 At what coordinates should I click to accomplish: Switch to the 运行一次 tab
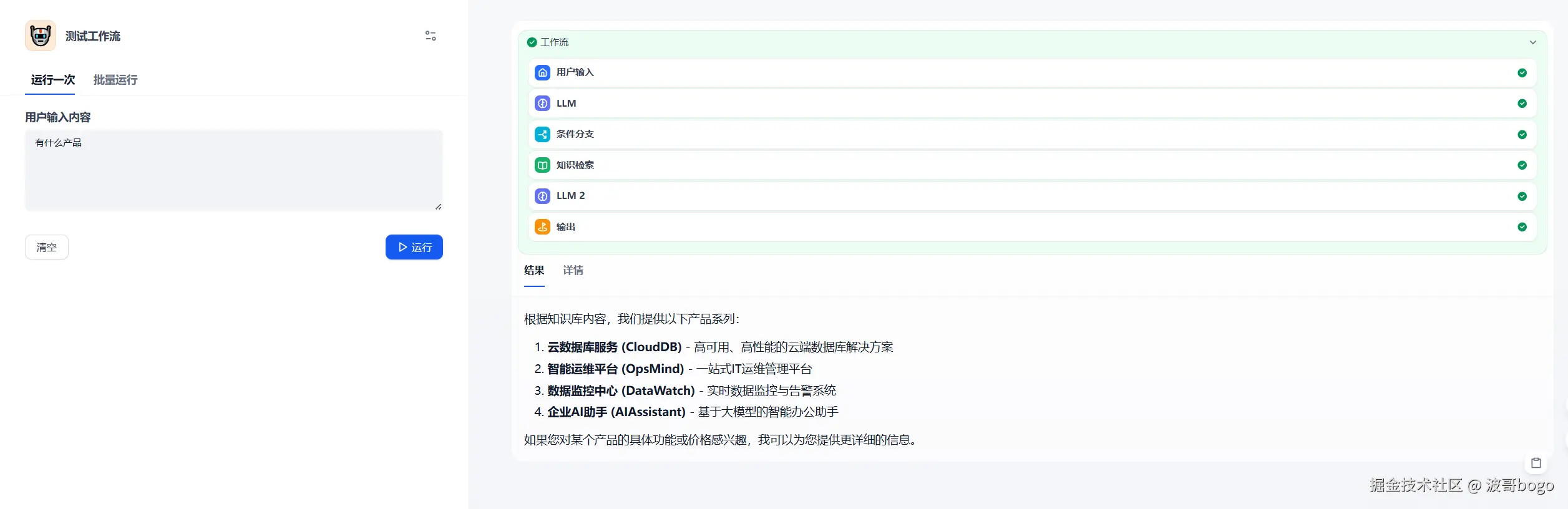(x=53, y=80)
